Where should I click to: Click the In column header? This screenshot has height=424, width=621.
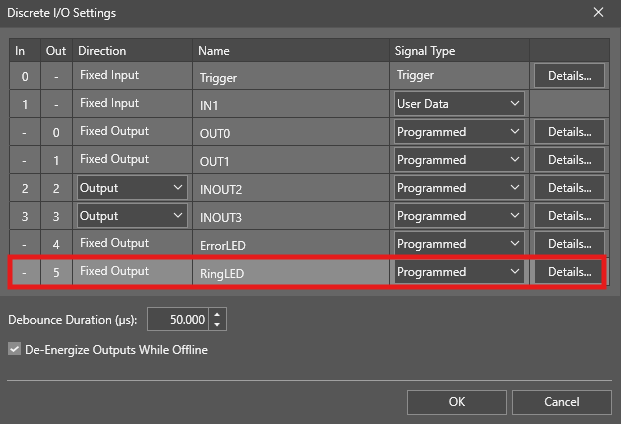tap(25, 50)
